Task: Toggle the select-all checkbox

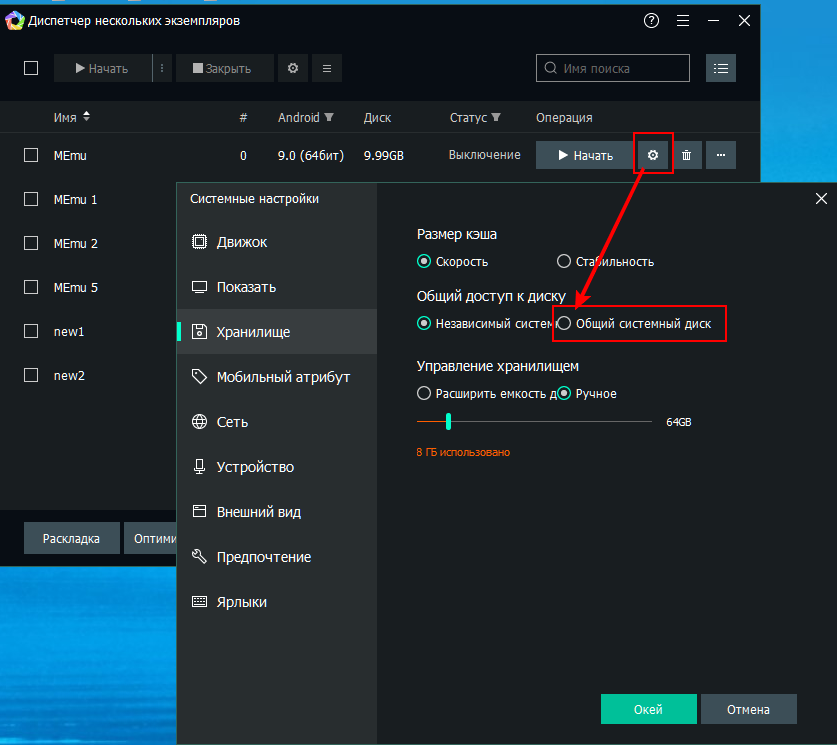Action: tap(31, 68)
